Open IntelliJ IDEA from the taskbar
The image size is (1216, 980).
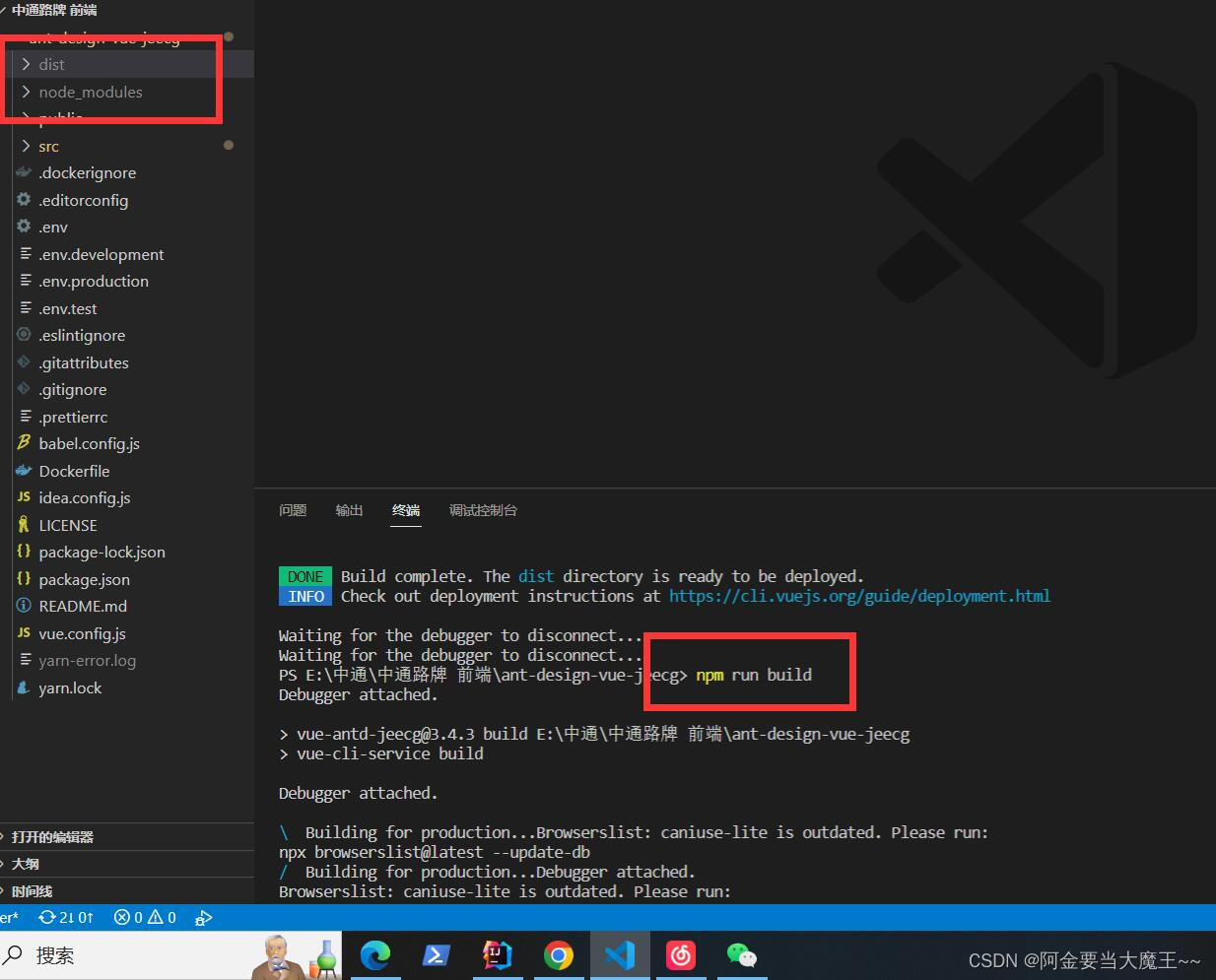point(498,955)
